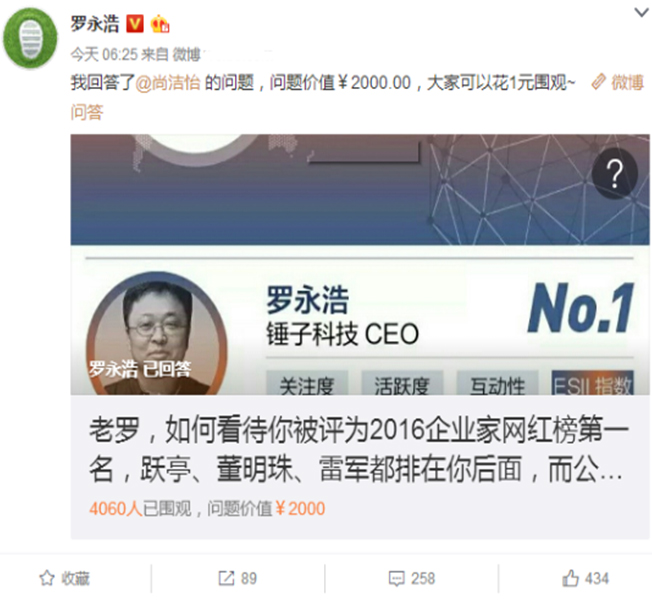This screenshot has width=652, height=611.
Task: Click the 罗永浩 portrait thumbnail
Action: point(157,334)
